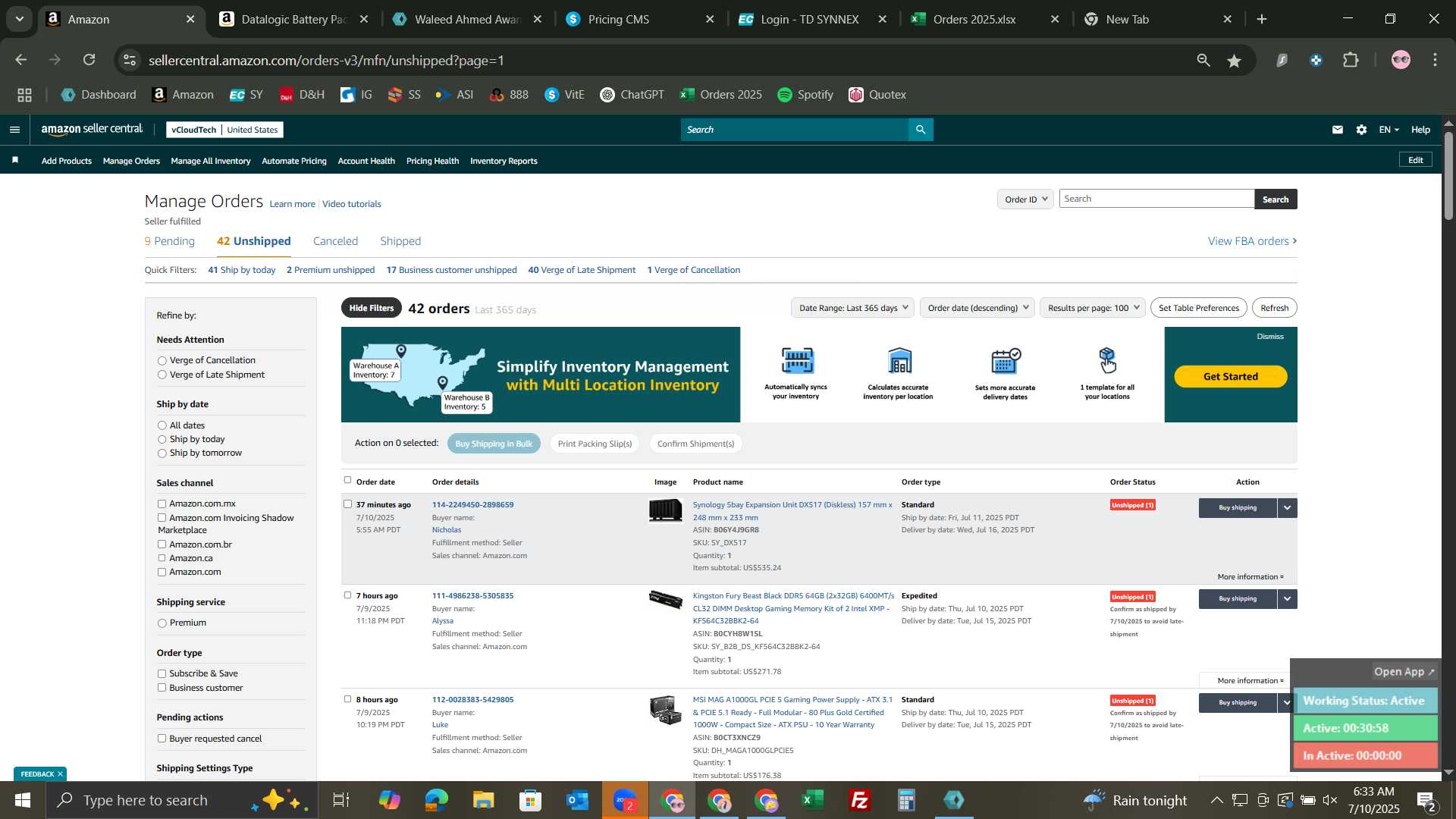Open the Chrome three-dot menu
The image size is (1456, 819).
click(1436, 61)
